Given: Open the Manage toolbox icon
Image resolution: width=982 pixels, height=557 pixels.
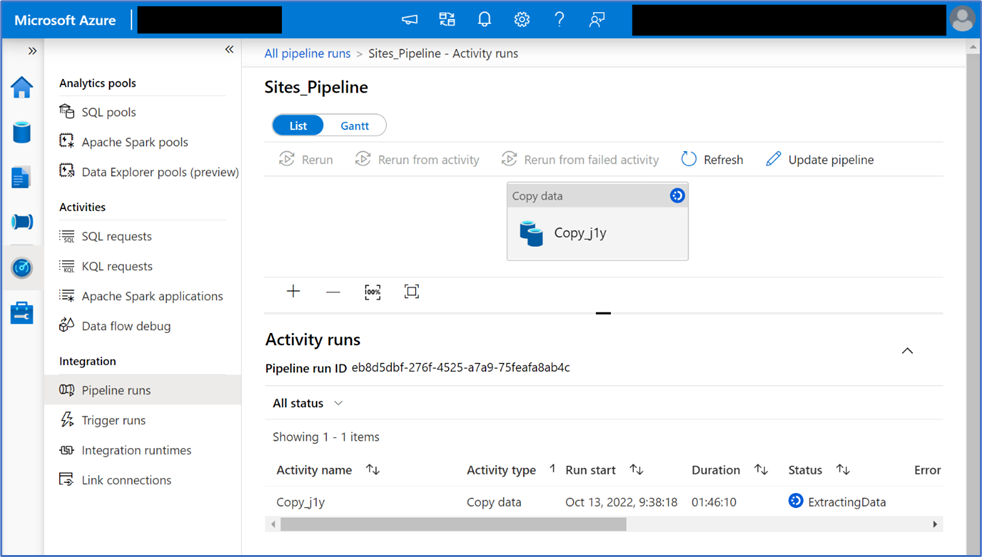Looking at the screenshot, I should pos(21,313).
